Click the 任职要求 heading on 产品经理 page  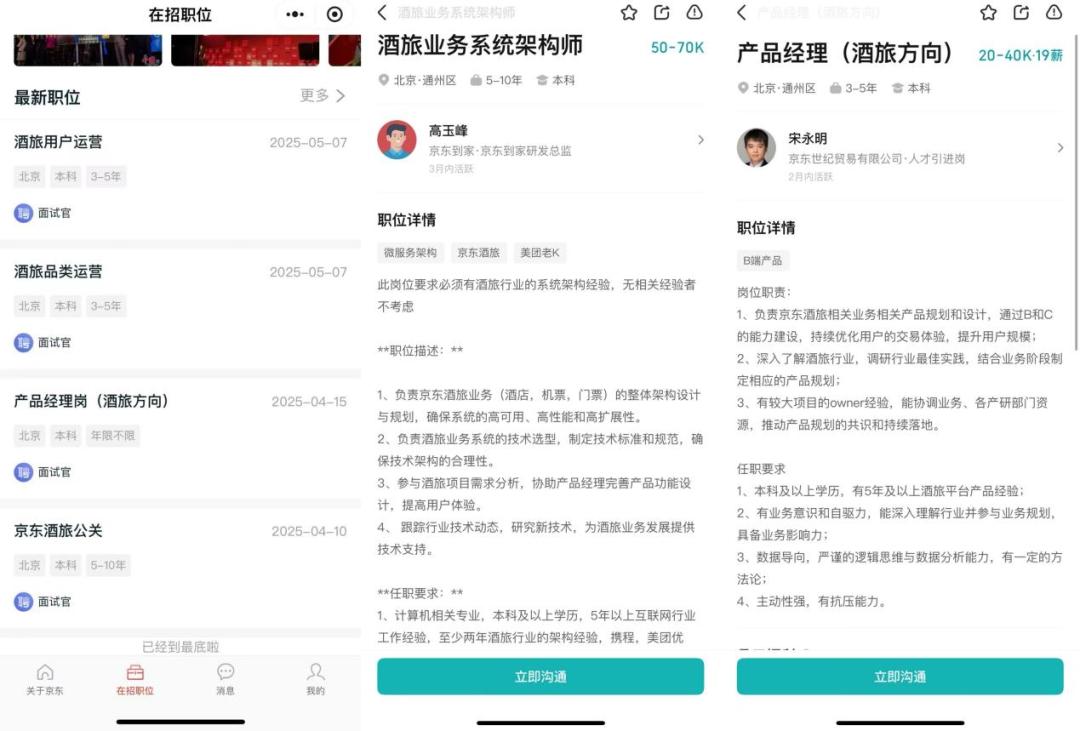[x=761, y=469]
